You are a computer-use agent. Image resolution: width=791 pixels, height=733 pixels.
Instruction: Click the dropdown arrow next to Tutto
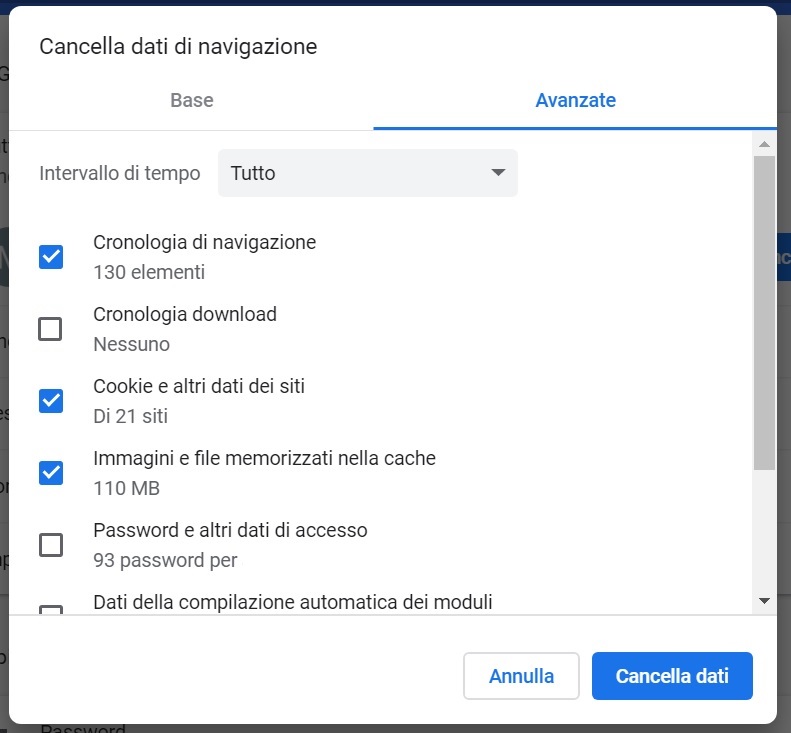[x=498, y=173]
